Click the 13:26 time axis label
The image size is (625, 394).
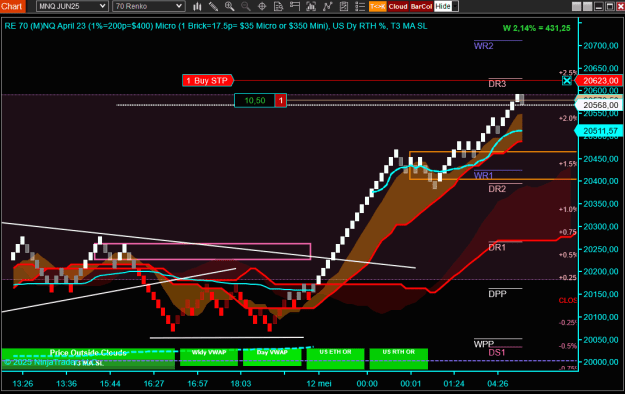(23, 384)
